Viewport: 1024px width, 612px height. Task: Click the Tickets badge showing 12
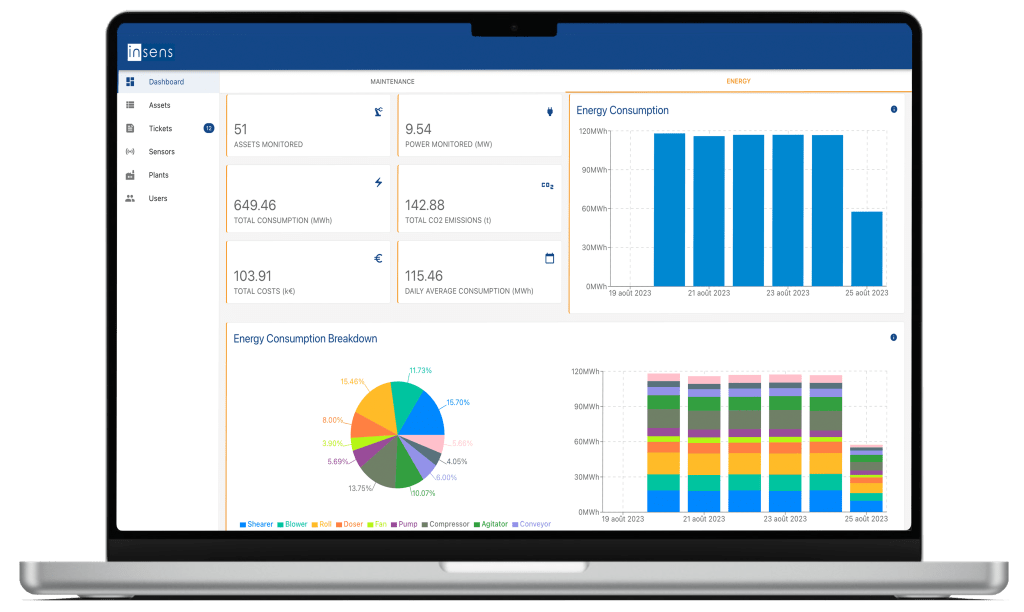pyautogui.click(x=208, y=128)
